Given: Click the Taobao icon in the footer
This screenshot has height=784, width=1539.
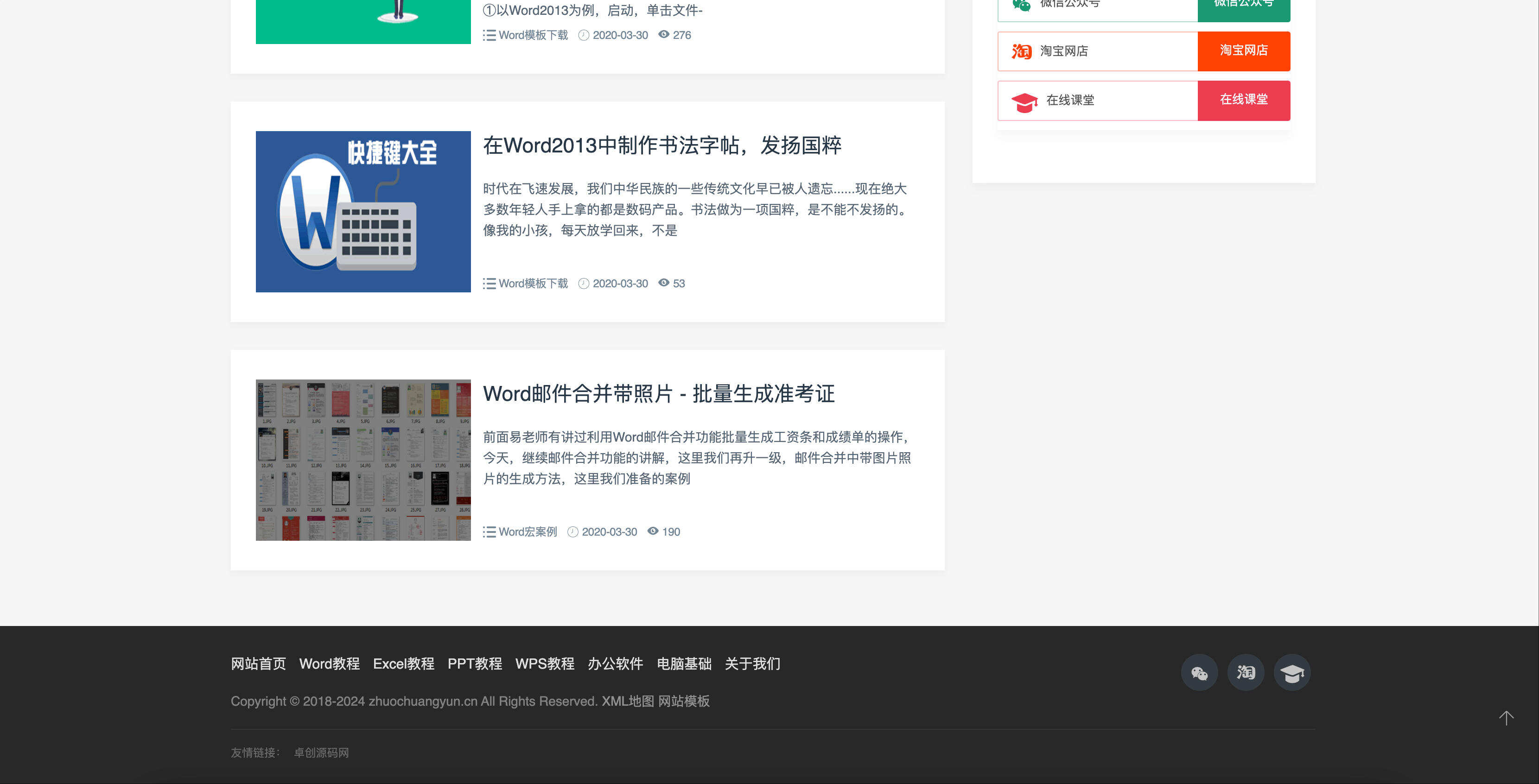Looking at the screenshot, I should click(x=1246, y=673).
